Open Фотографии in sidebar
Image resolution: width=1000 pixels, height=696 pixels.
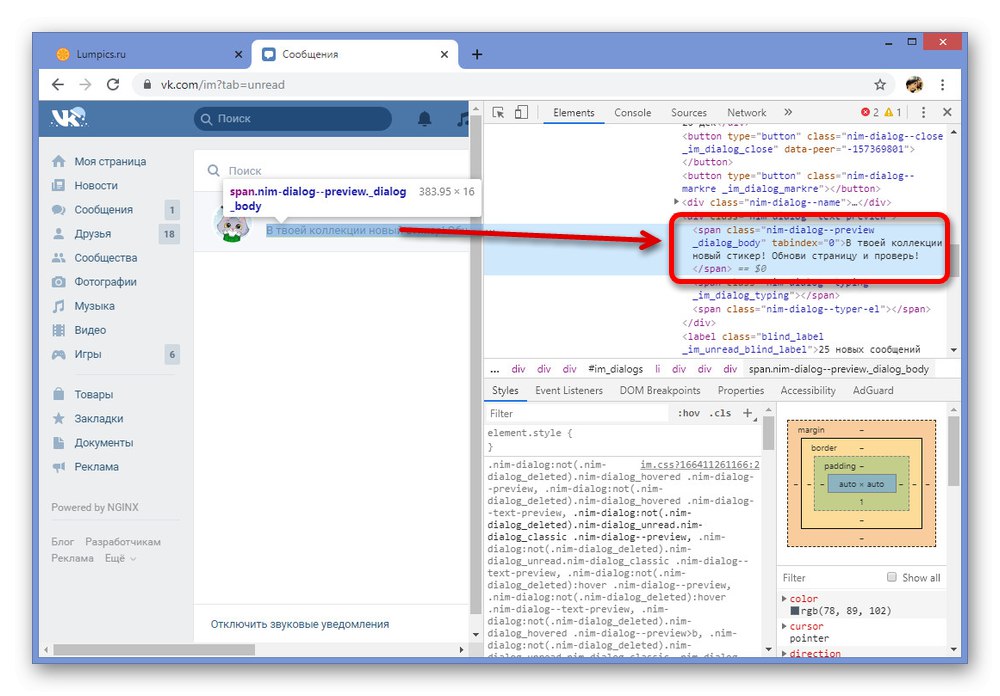(105, 282)
